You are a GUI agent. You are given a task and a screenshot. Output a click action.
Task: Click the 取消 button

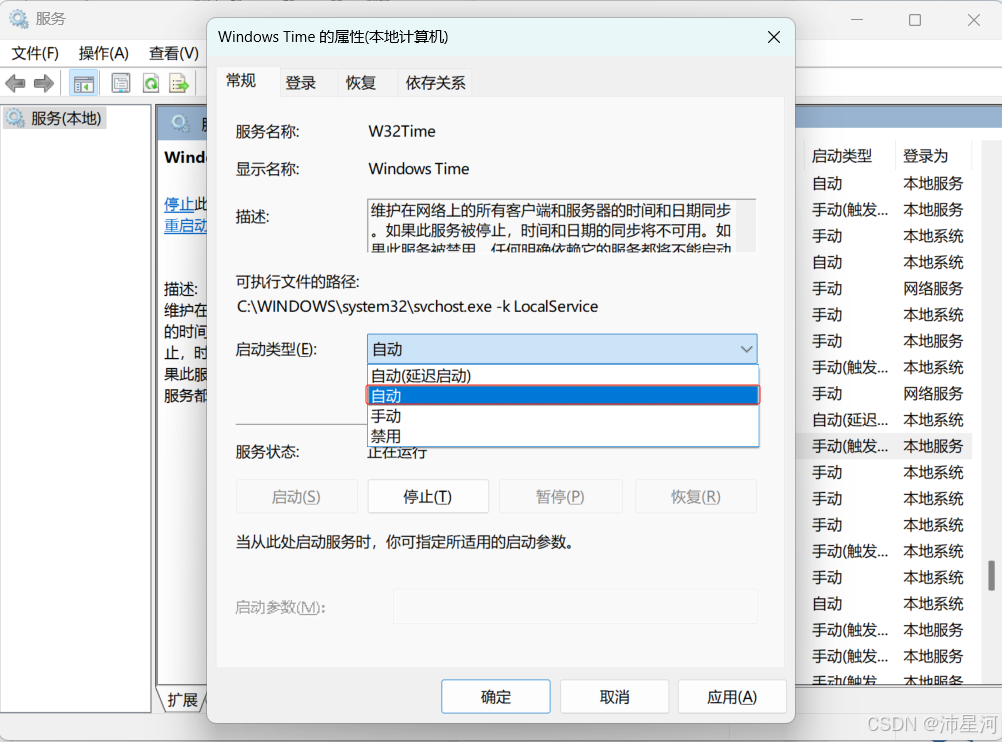tap(614, 697)
